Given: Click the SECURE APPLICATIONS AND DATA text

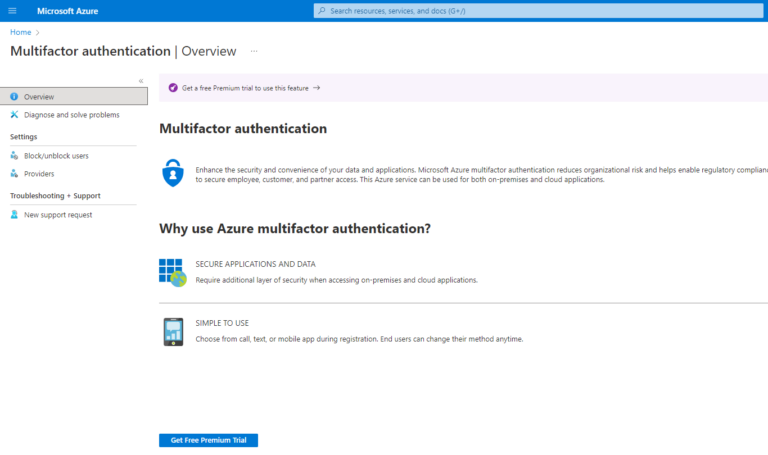Looking at the screenshot, I should pos(256,264).
